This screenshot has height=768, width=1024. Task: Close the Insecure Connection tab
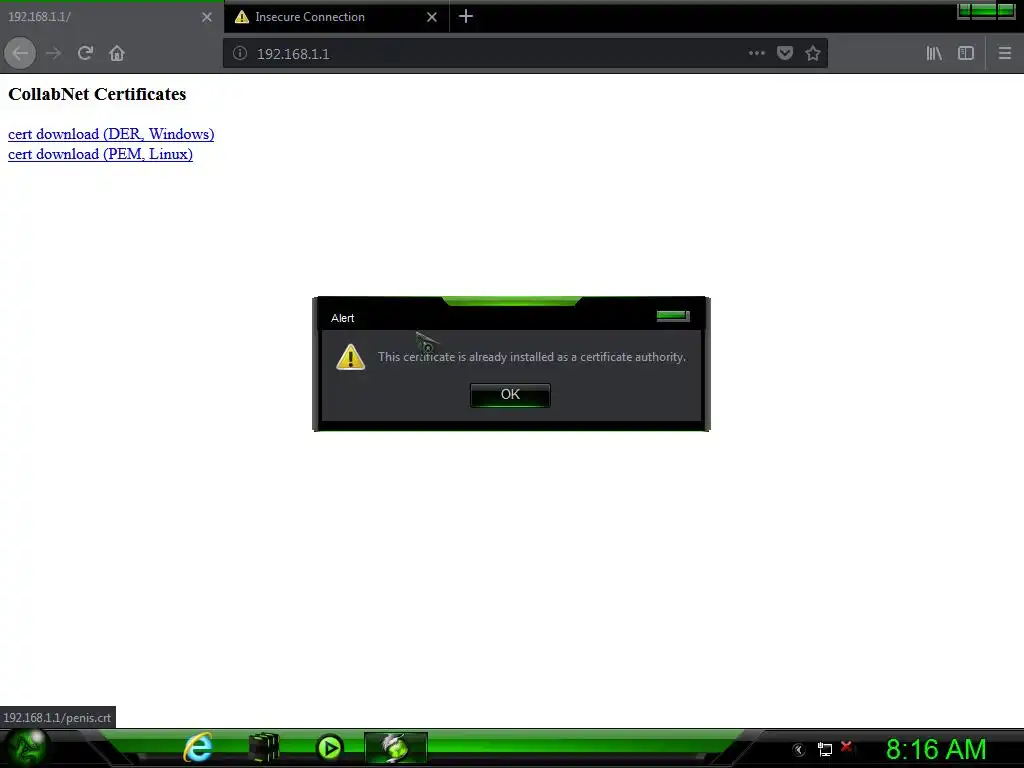coord(432,18)
